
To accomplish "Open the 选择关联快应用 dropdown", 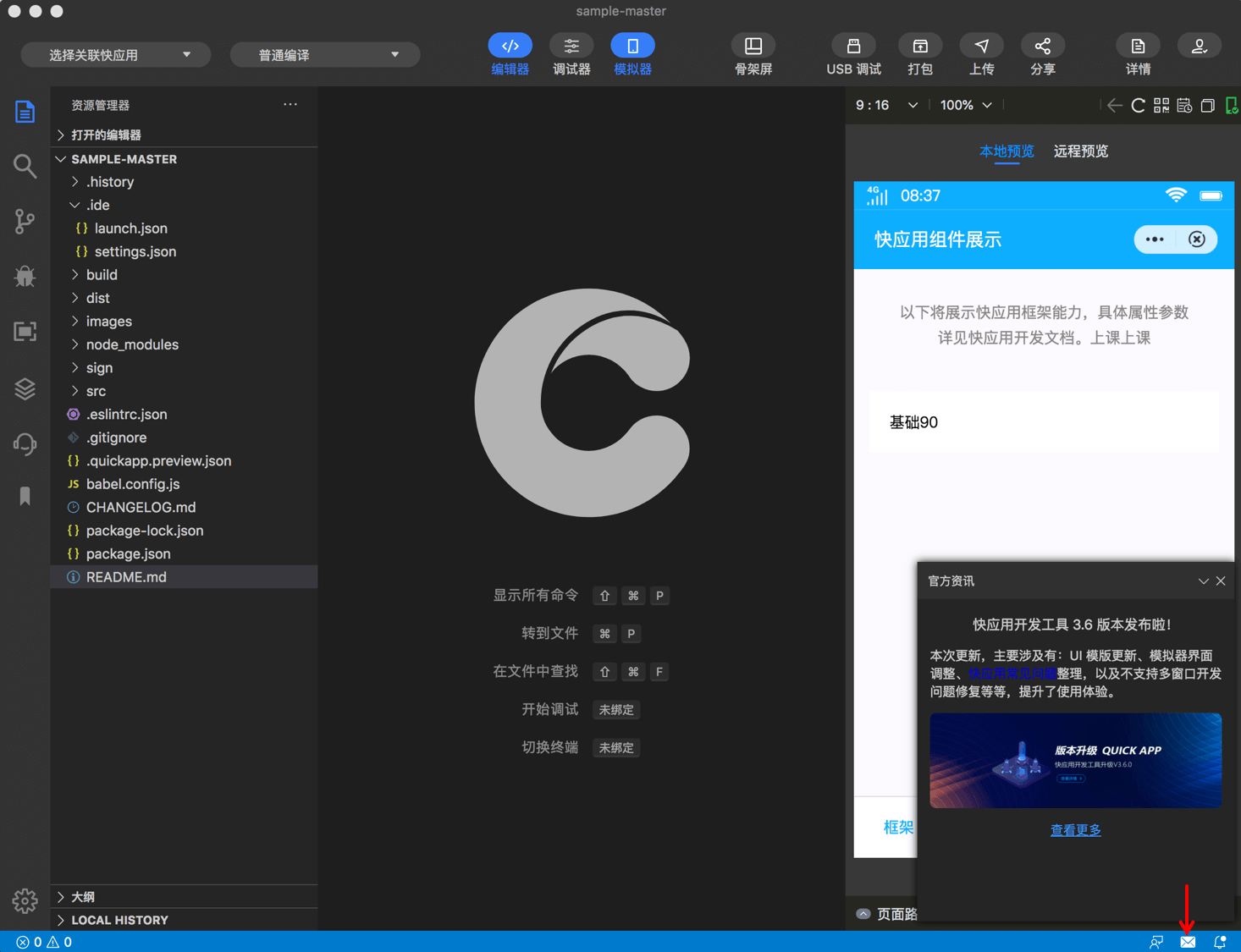I will click(x=115, y=53).
